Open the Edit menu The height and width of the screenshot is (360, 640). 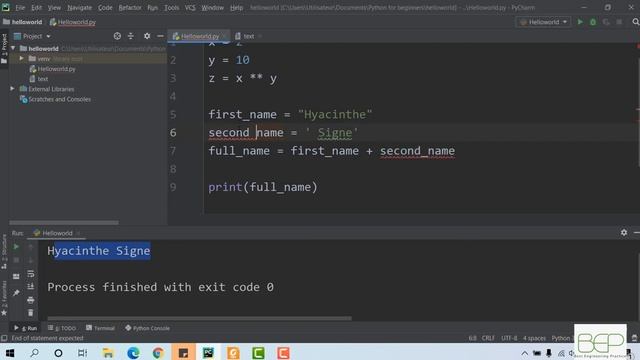point(36,8)
